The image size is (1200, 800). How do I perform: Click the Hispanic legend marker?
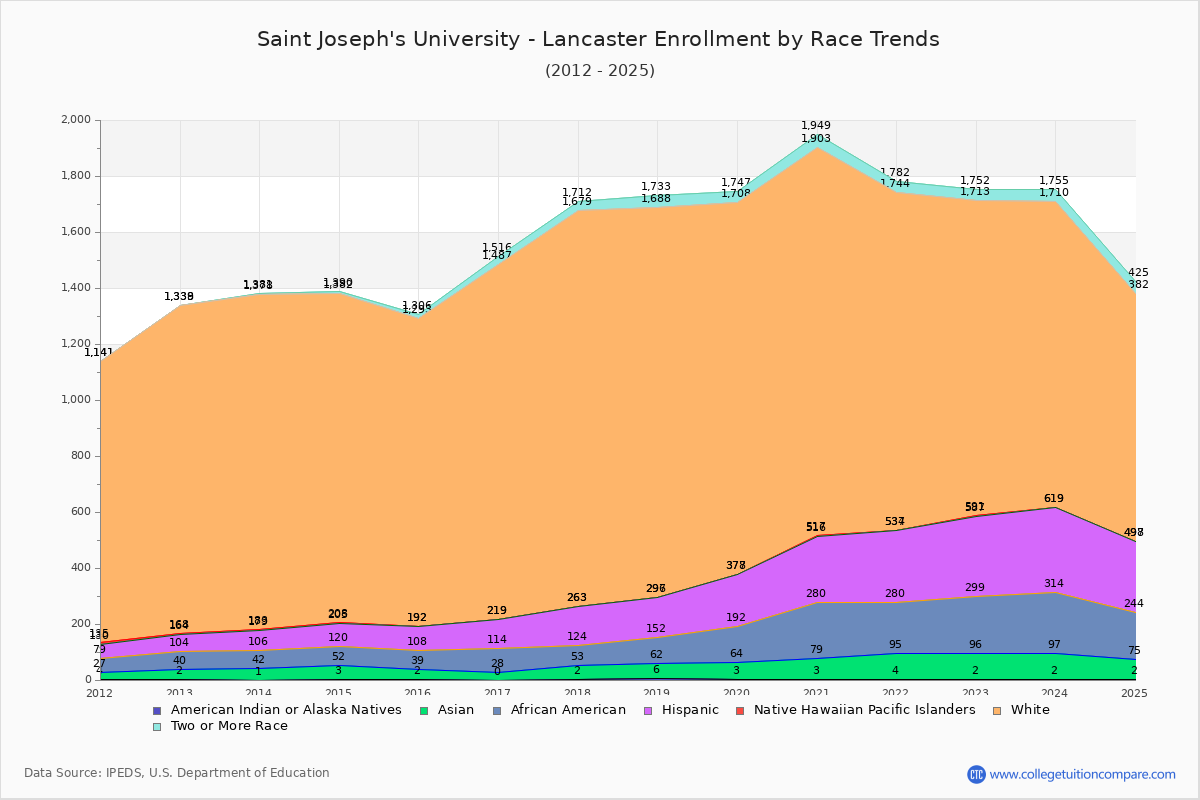tap(646, 710)
